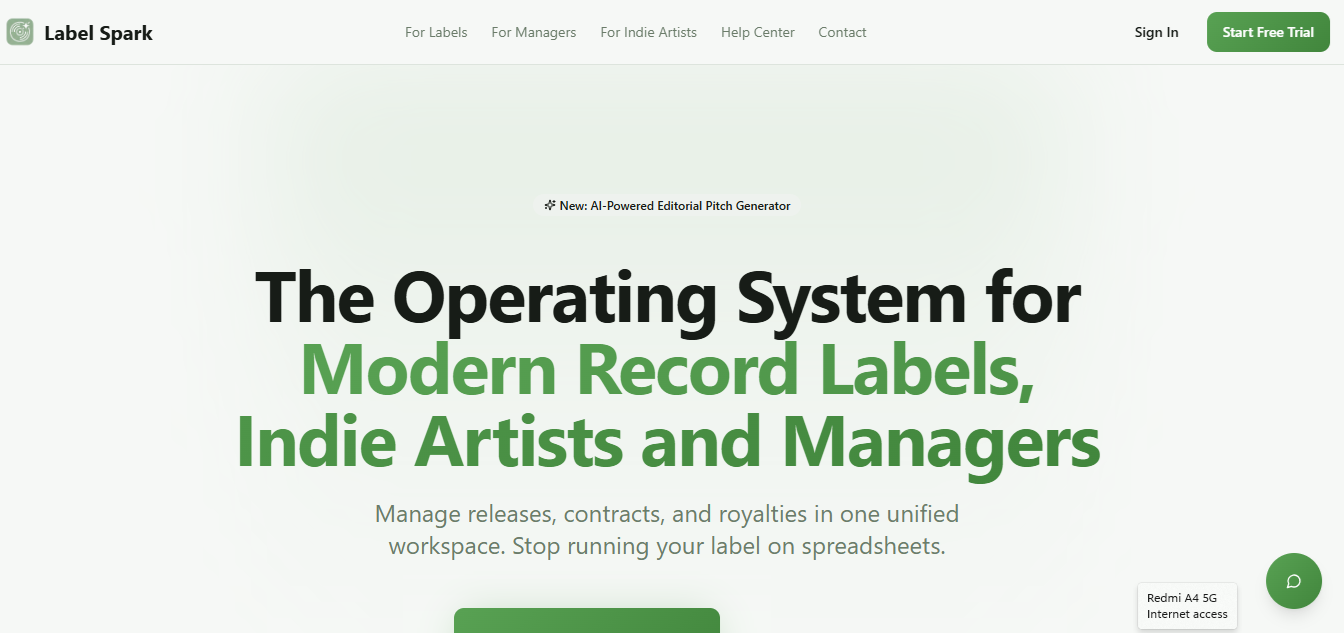Open the For Labels page
This screenshot has height=633, width=1344.
point(436,32)
